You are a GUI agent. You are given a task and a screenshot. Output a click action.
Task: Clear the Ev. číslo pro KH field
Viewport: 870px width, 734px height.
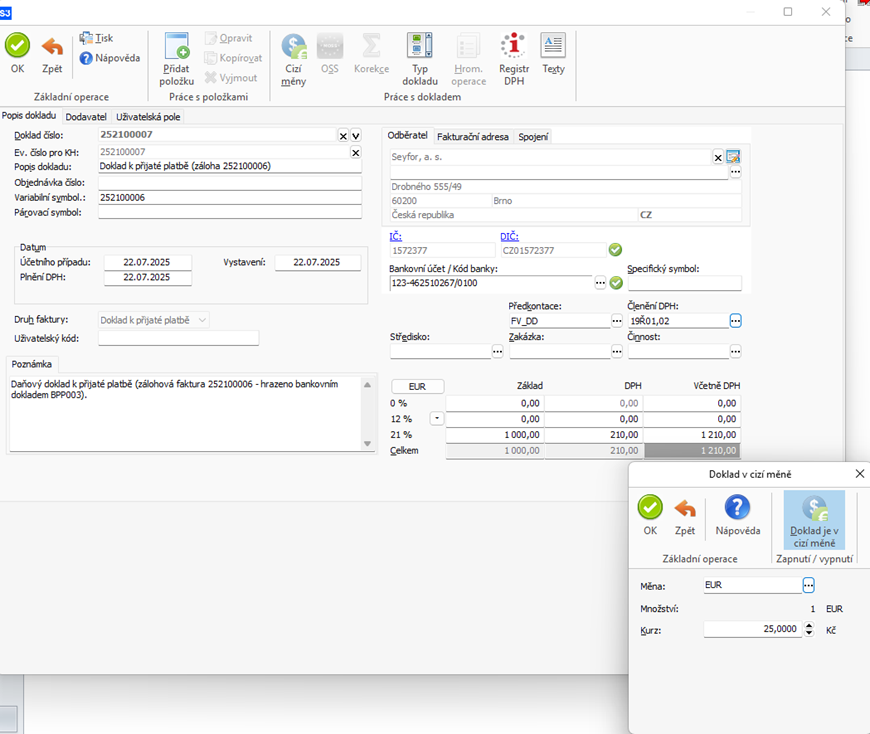click(356, 153)
